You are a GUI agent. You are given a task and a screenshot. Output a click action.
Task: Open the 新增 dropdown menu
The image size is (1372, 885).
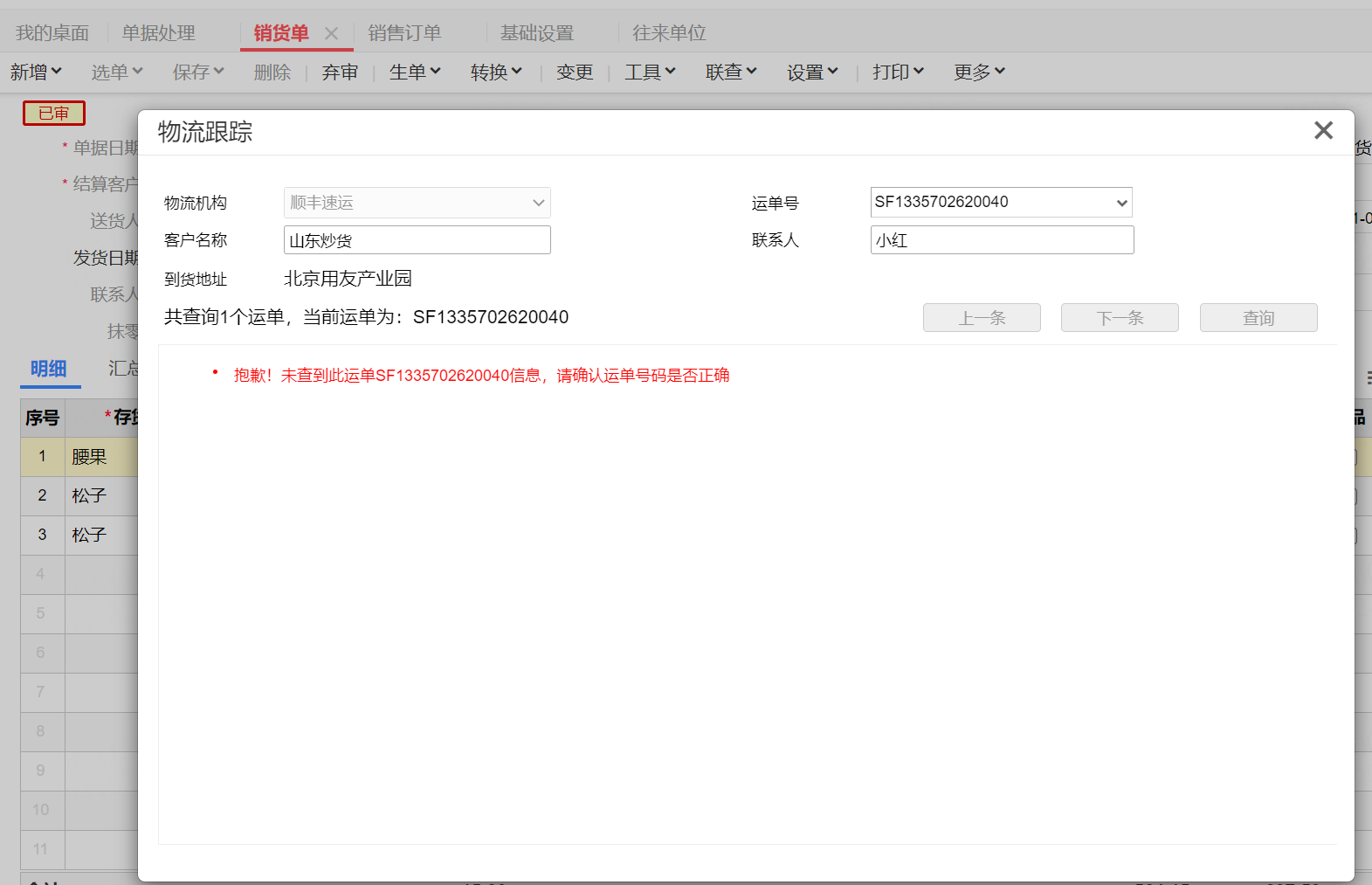tap(36, 73)
